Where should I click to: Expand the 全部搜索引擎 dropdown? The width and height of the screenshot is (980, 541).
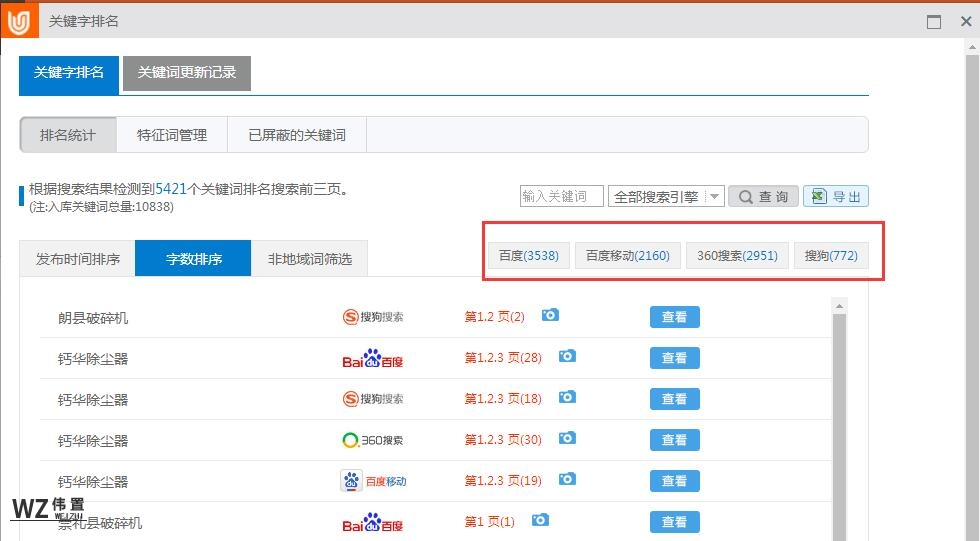[x=714, y=197]
